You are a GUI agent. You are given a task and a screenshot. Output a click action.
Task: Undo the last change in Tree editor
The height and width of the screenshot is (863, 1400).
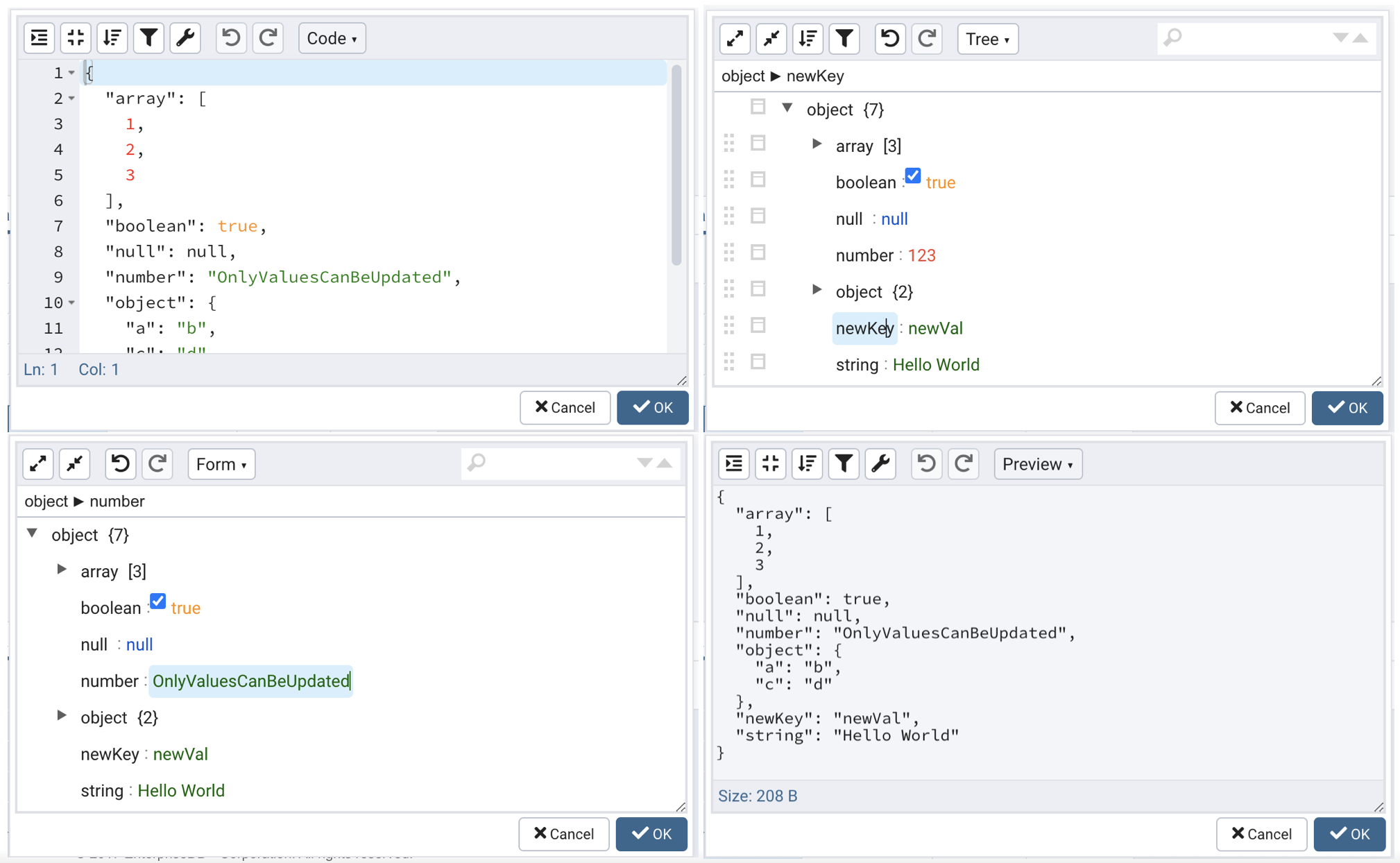[889, 39]
